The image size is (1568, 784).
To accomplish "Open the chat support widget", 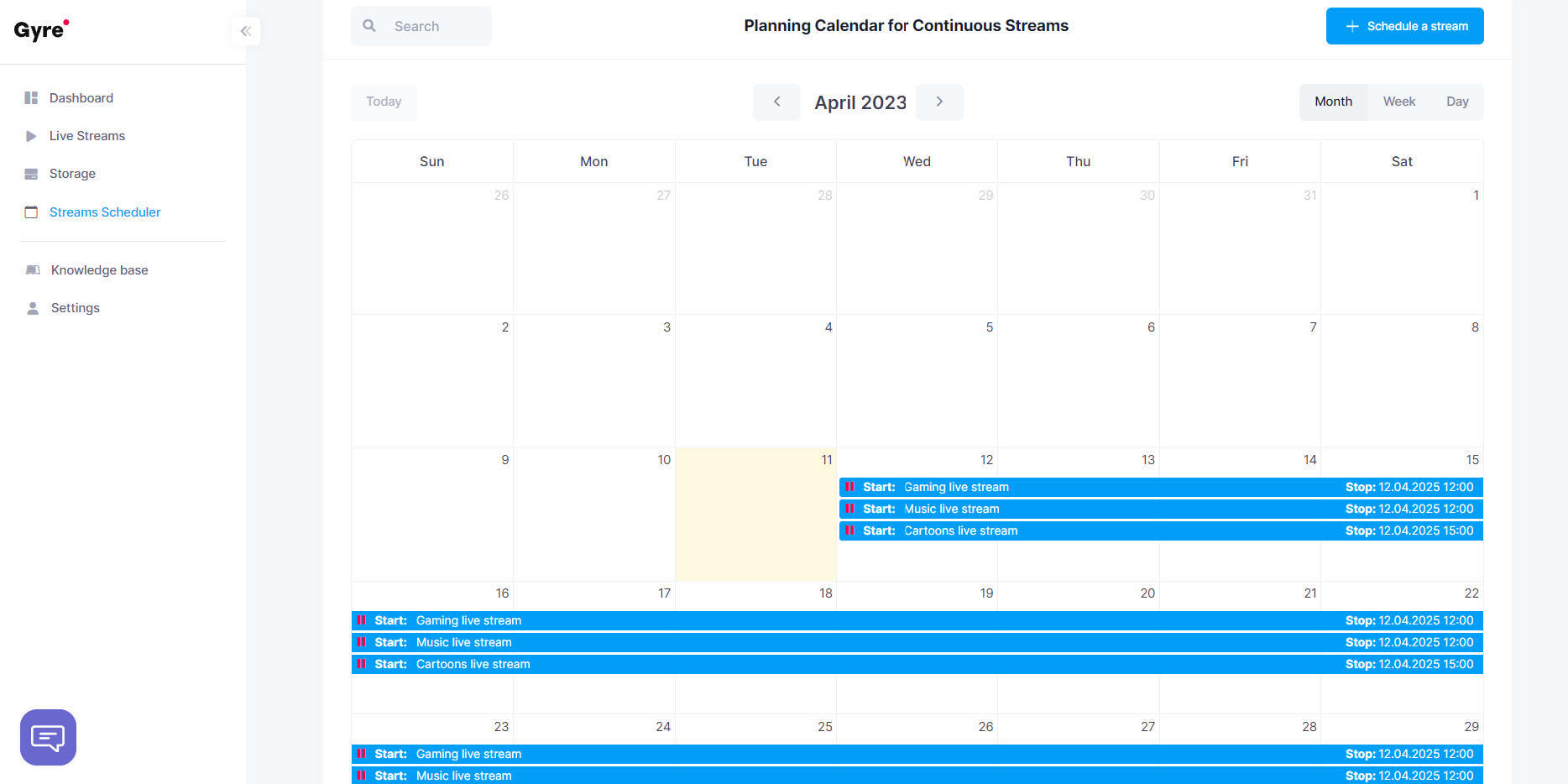I will click(48, 737).
